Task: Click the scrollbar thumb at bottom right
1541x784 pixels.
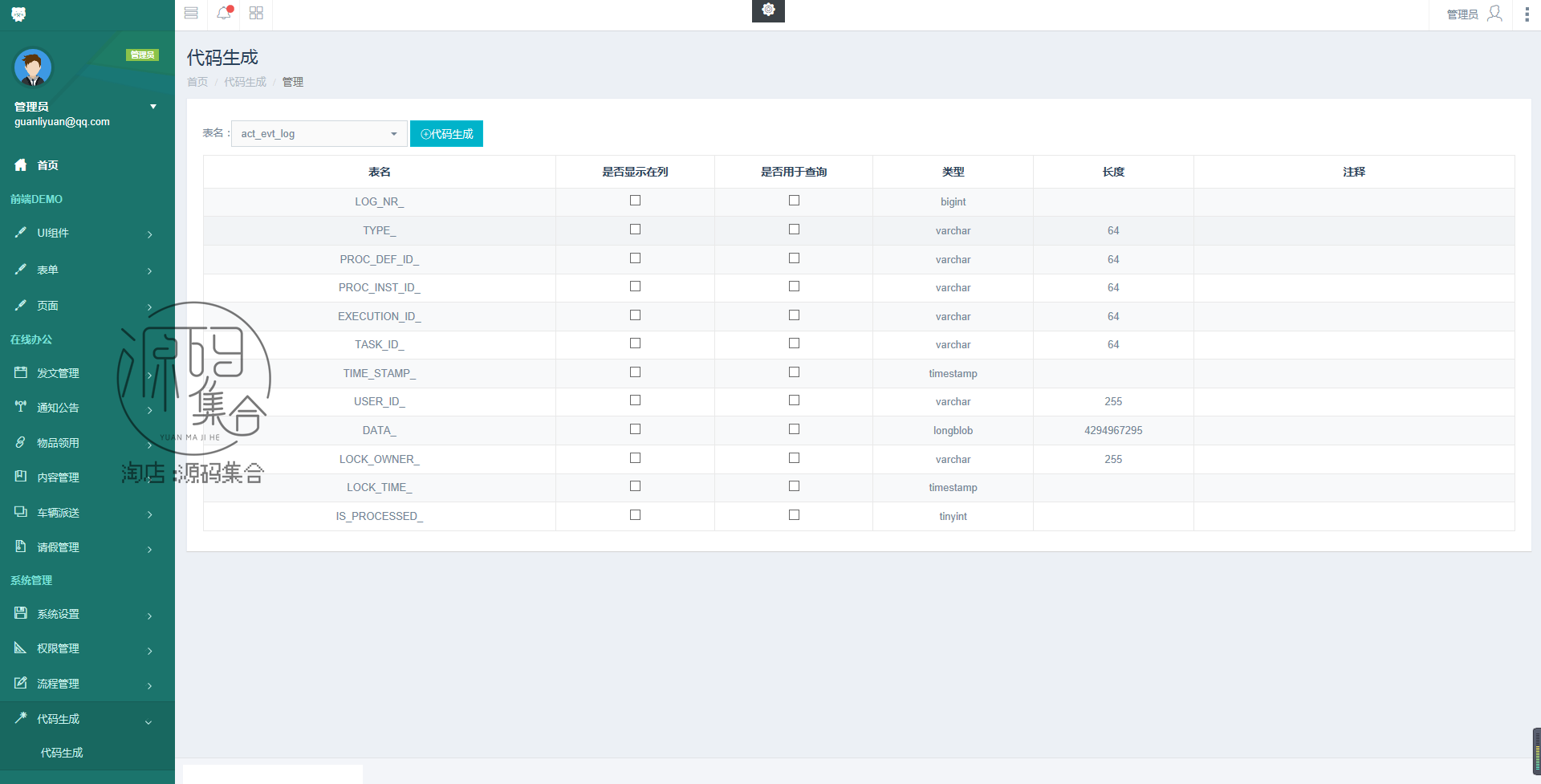Action: [1536, 751]
